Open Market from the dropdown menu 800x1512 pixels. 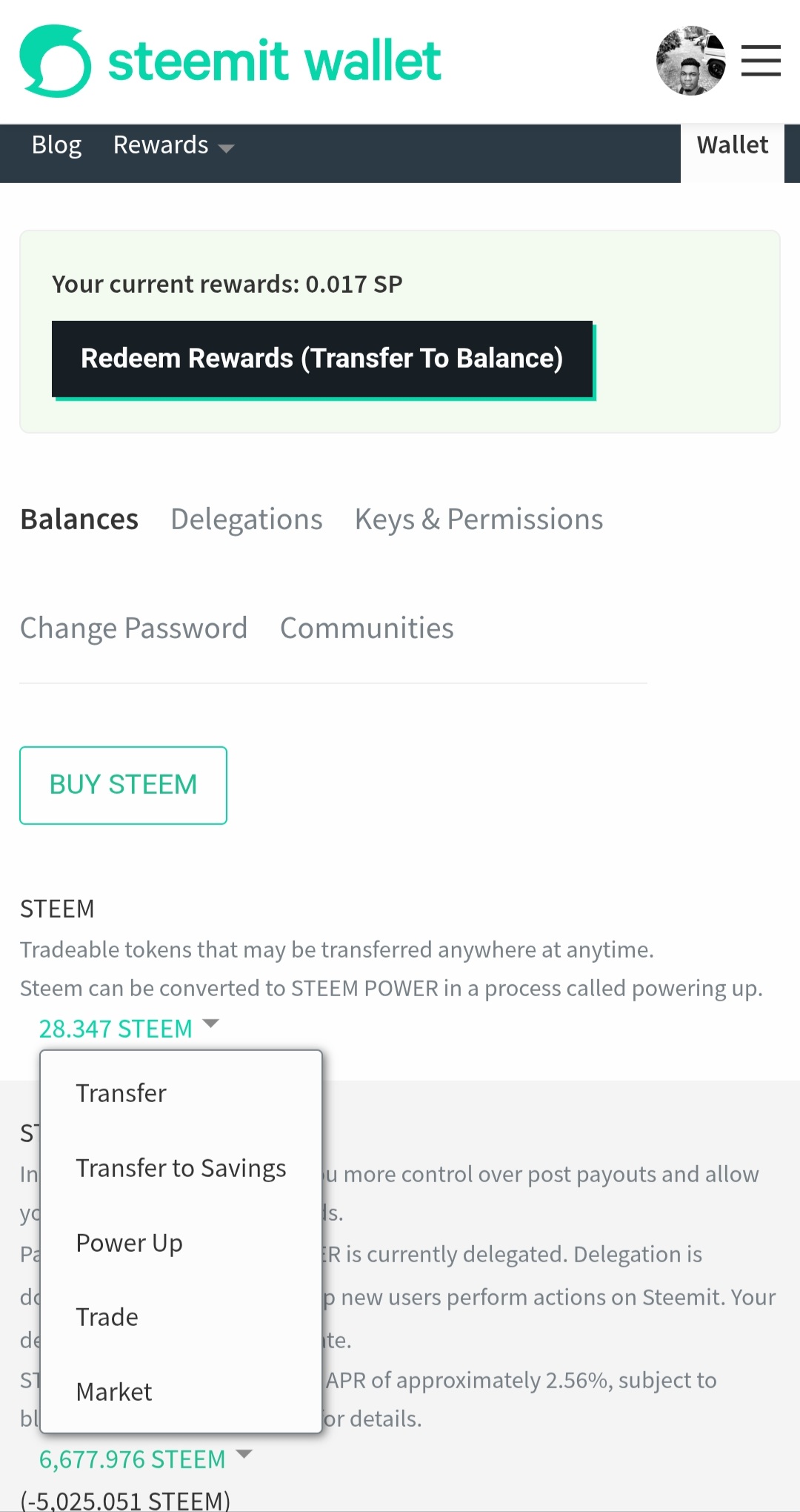114,1392
